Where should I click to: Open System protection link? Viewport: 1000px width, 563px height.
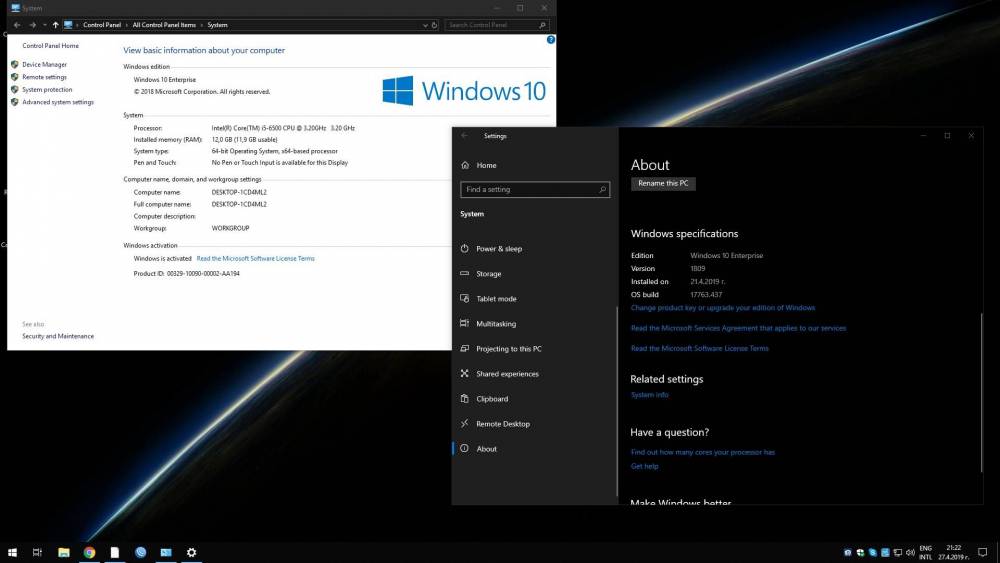pos(47,90)
